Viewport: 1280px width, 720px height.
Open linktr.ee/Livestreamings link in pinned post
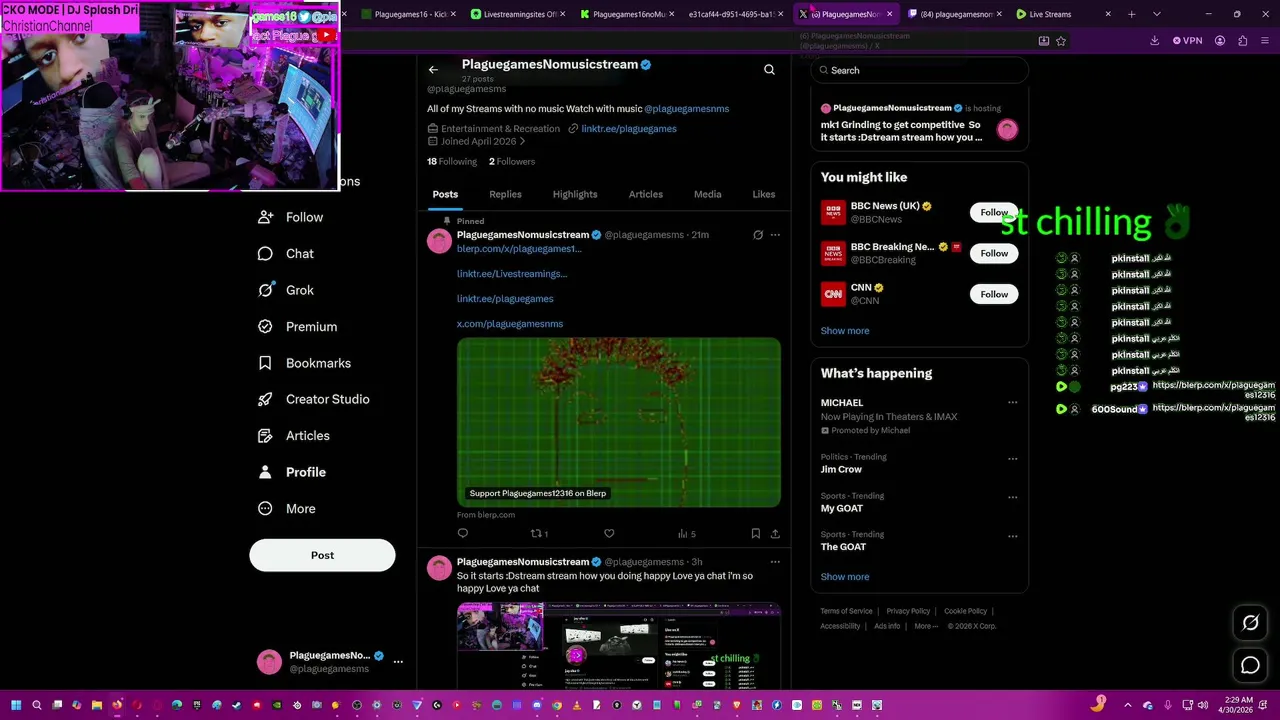click(x=512, y=274)
